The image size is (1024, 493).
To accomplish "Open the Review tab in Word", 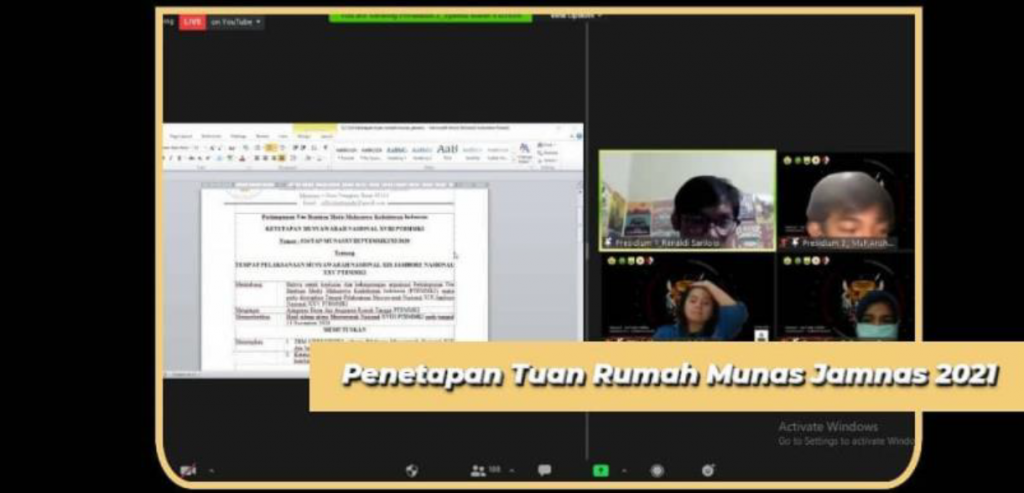I will [x=262, y=136].
